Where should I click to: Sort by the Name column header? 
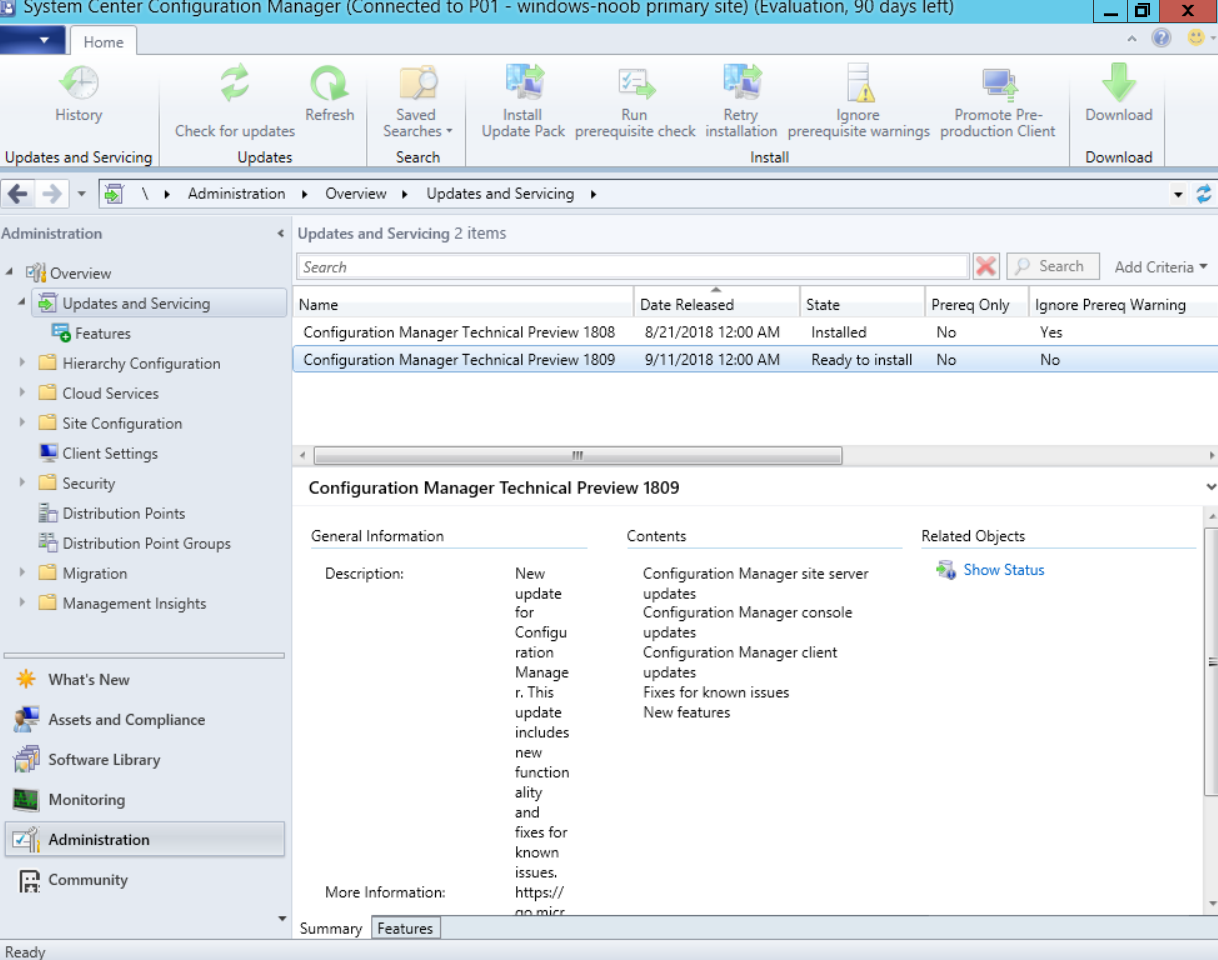[463, 304]
